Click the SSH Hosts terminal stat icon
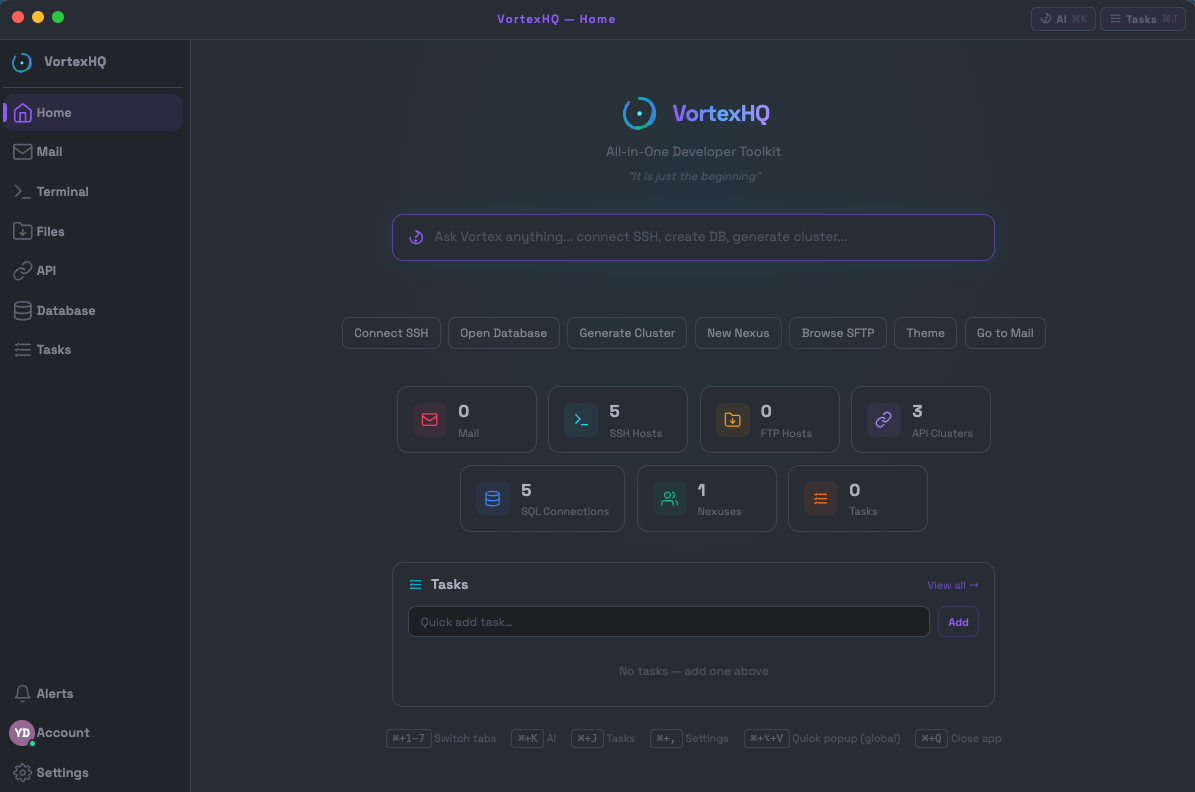1195x792 pixels. click(x=581, y=420)
